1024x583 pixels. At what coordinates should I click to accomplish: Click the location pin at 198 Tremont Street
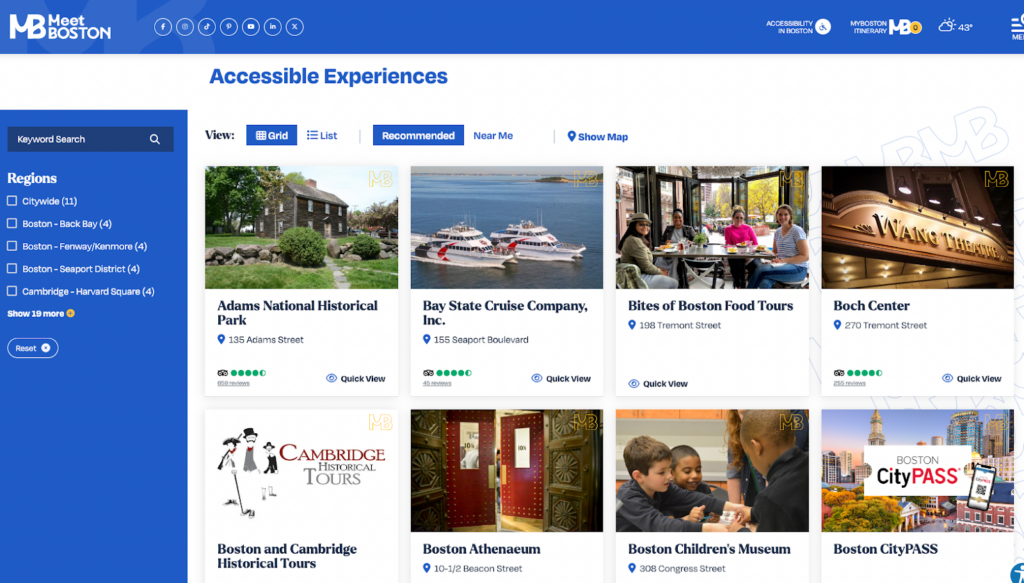tap(632, 325)
